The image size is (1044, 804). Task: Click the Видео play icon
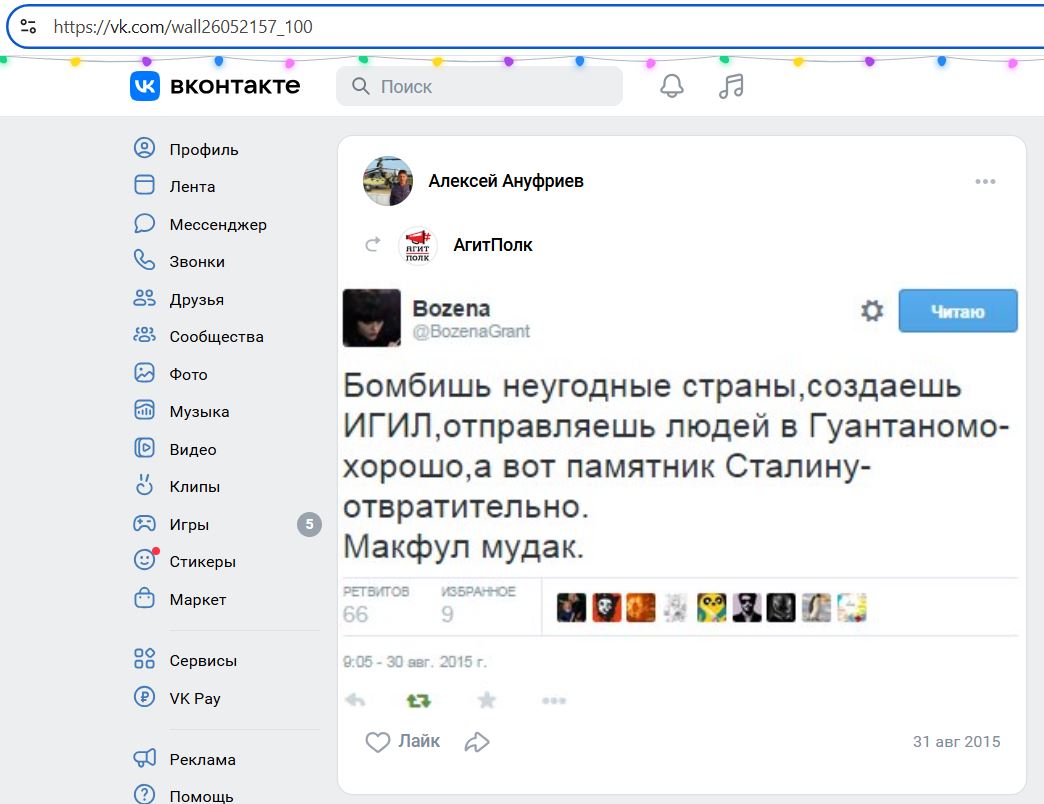point(144,448)
